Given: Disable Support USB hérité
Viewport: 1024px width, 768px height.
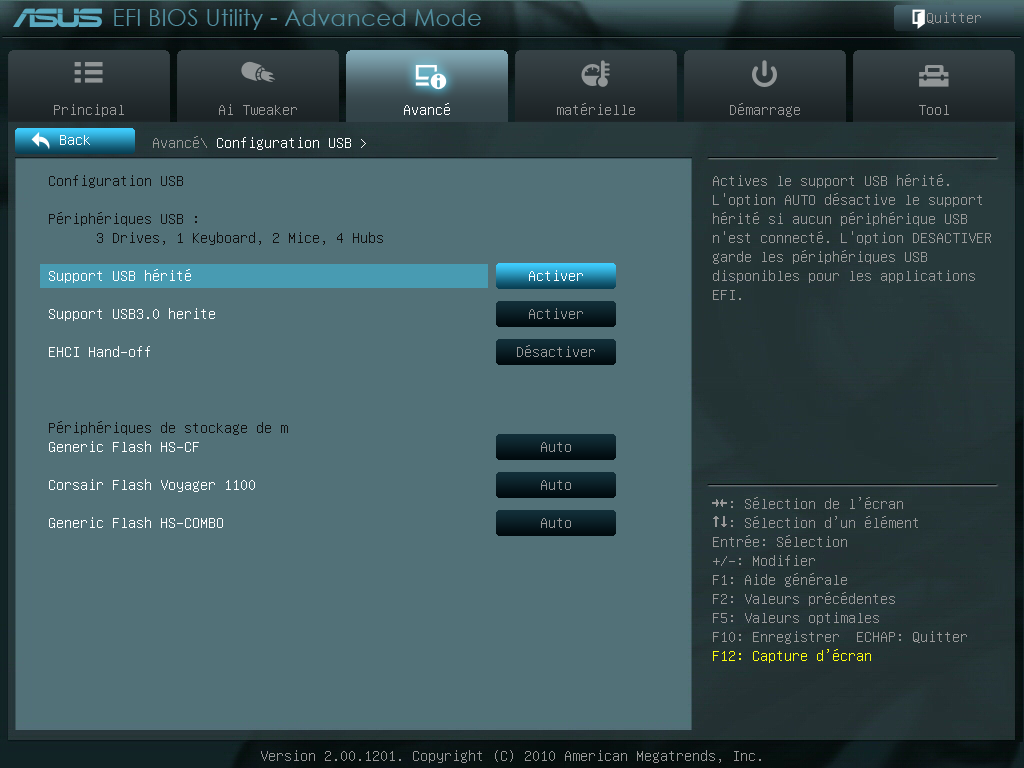Looking at the screenshot, I should coord(555,276).
